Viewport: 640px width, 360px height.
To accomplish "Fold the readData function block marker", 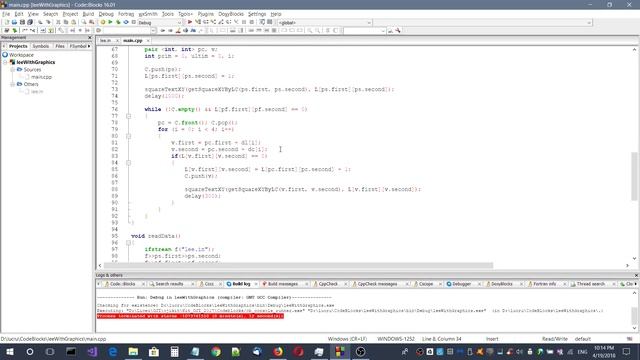I will click(128, 243).
